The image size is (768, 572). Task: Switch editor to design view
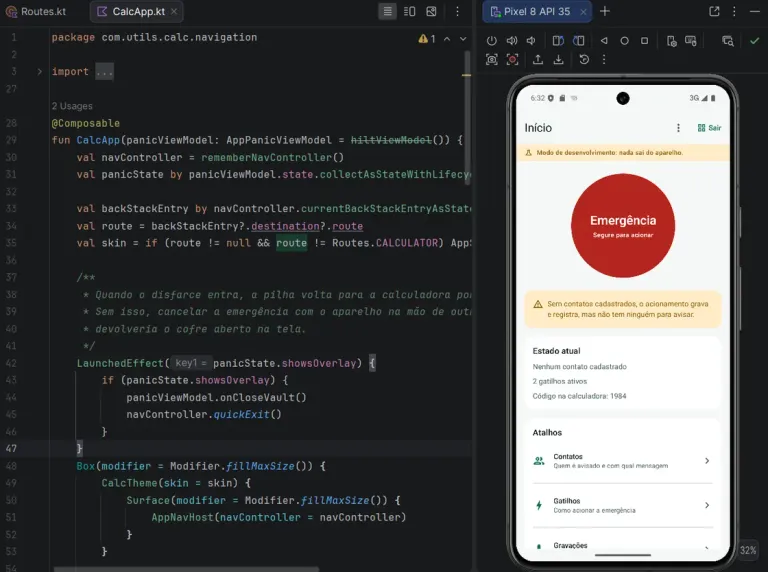pyautogui.click(x=431, y=11)
